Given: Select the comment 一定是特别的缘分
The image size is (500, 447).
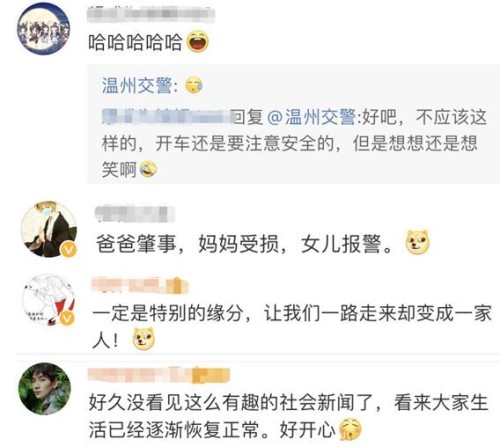Looking at the screenshot, I should pos(292,327).
